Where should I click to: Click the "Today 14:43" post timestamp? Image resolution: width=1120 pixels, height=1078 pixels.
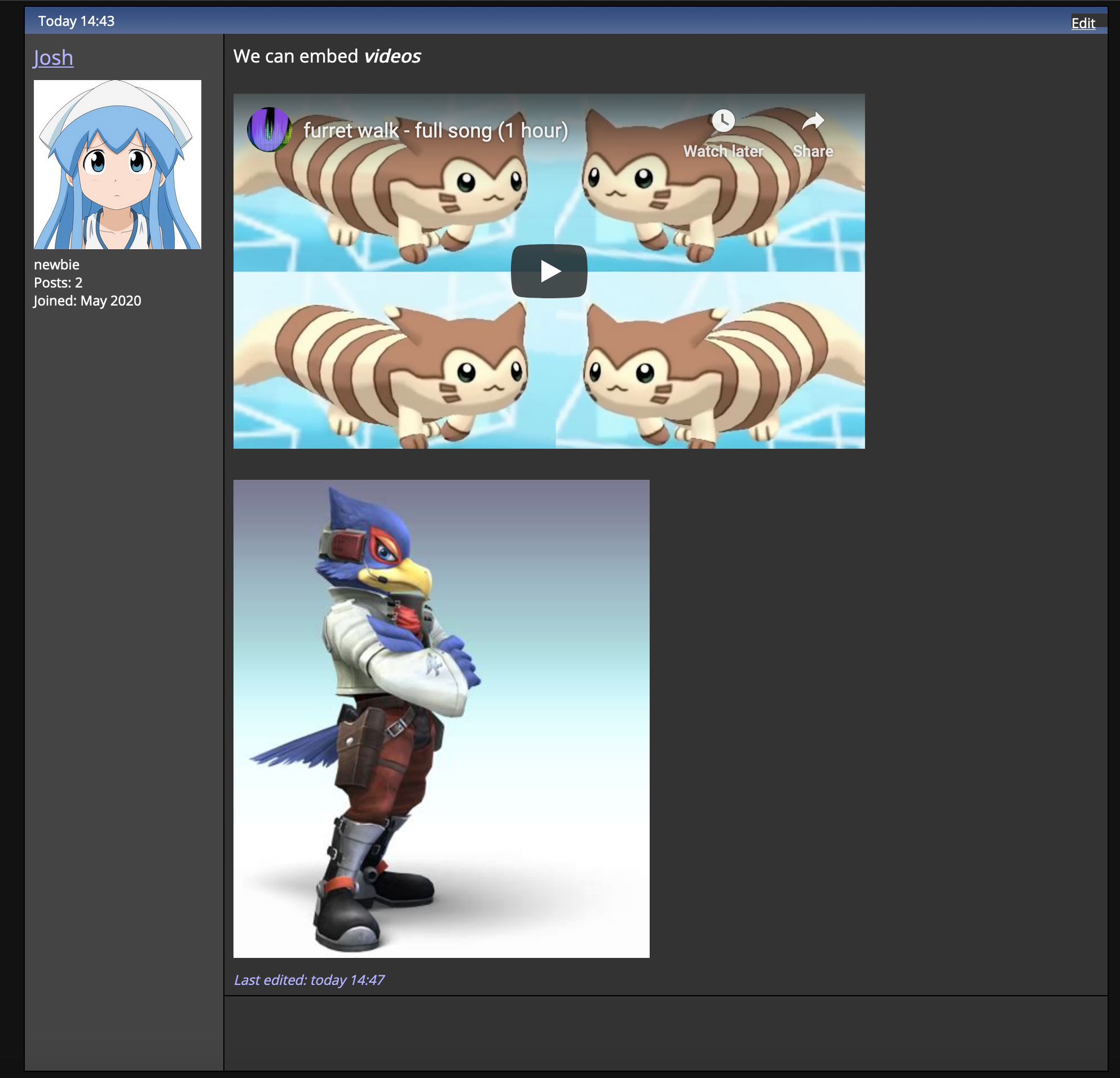pyautogui.click(x=76, y=21)
